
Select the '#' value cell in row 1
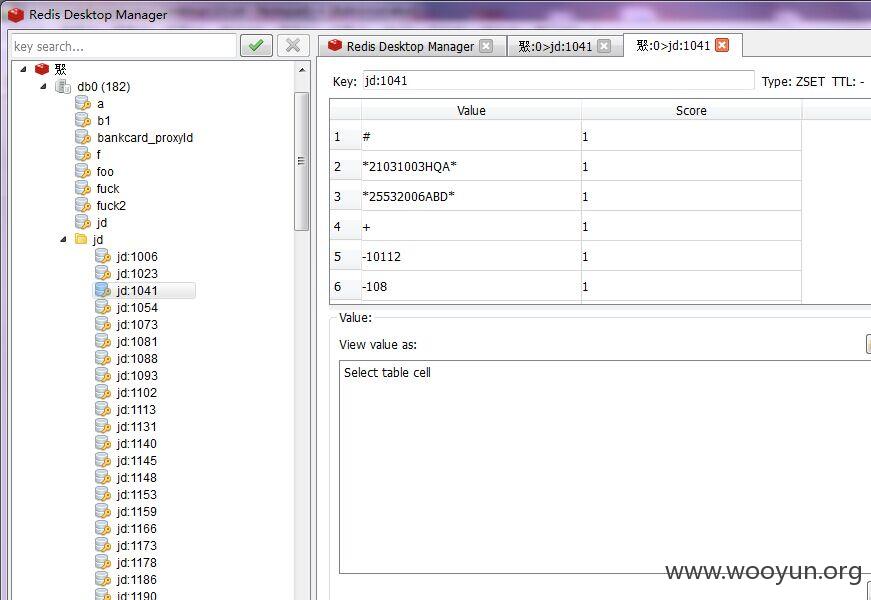tap(471, 136)
